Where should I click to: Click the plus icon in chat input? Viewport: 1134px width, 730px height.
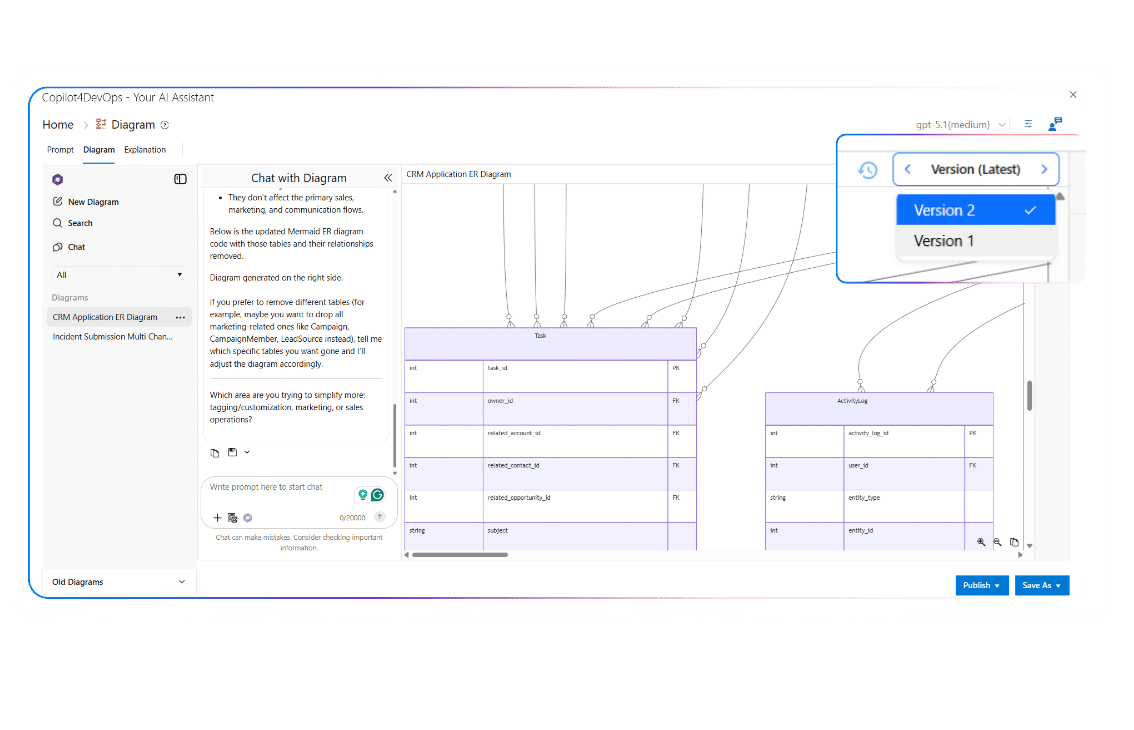point(217,517)
